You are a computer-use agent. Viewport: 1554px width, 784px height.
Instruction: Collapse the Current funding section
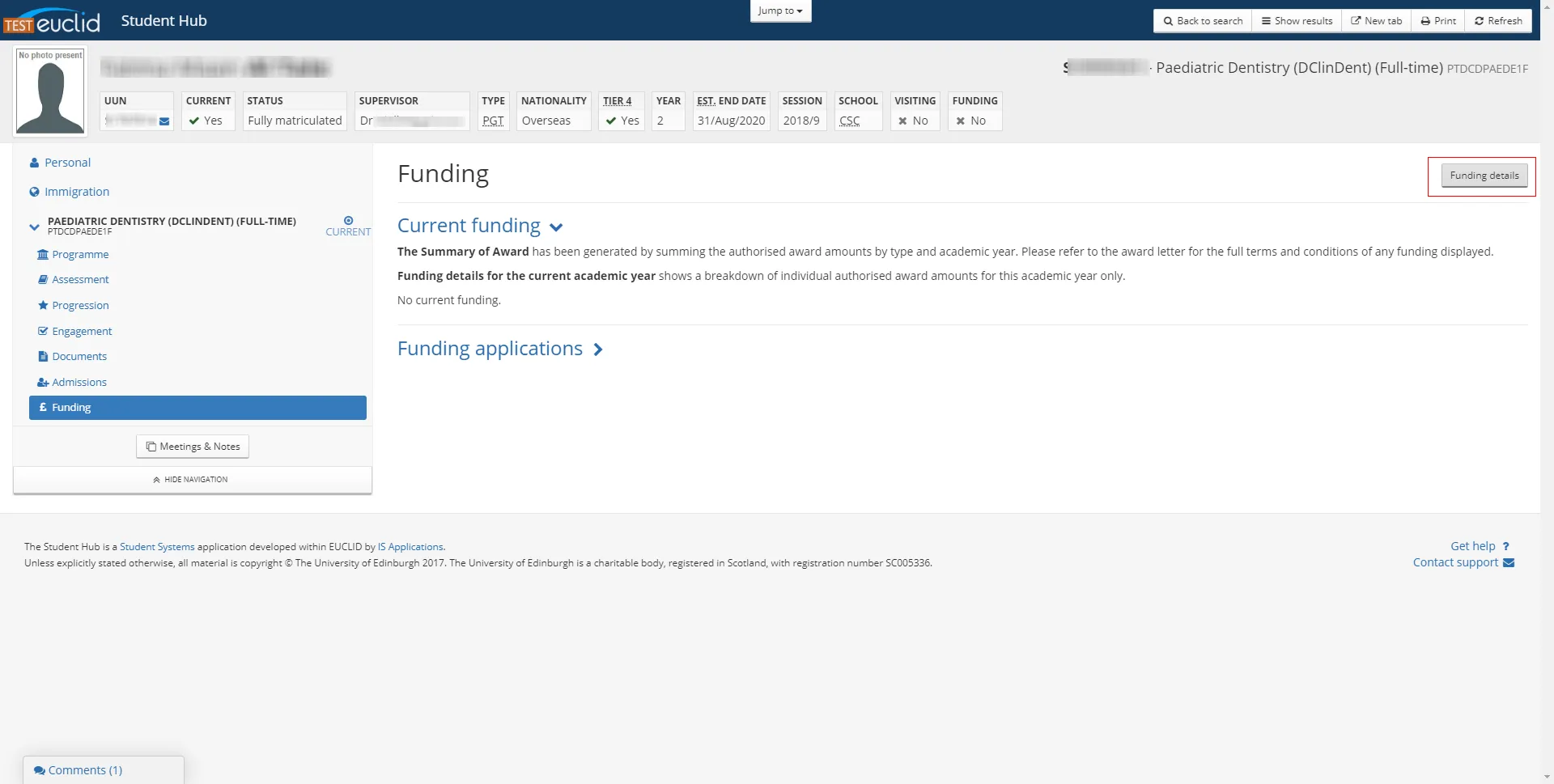coord(556,227)
